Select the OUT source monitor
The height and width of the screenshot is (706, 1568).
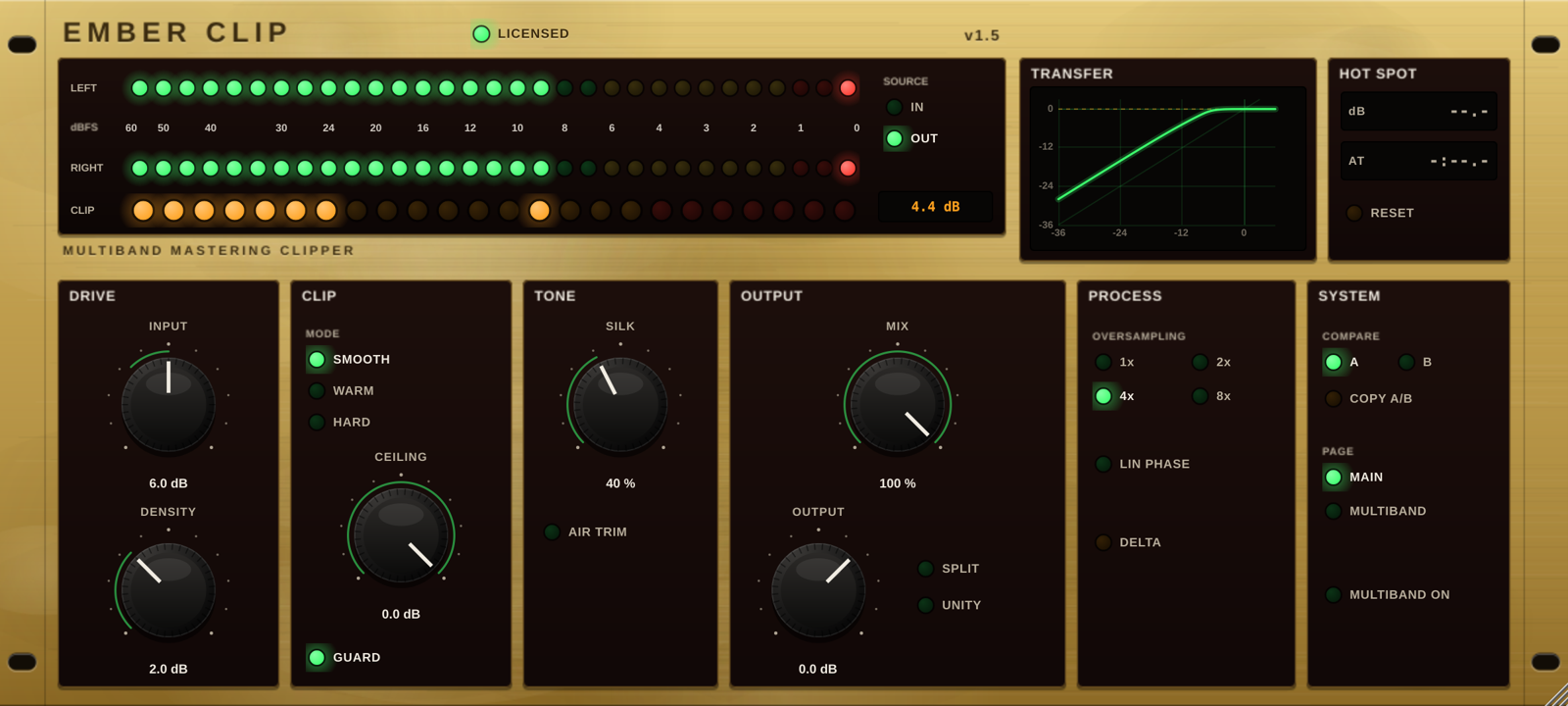(911, 138)
